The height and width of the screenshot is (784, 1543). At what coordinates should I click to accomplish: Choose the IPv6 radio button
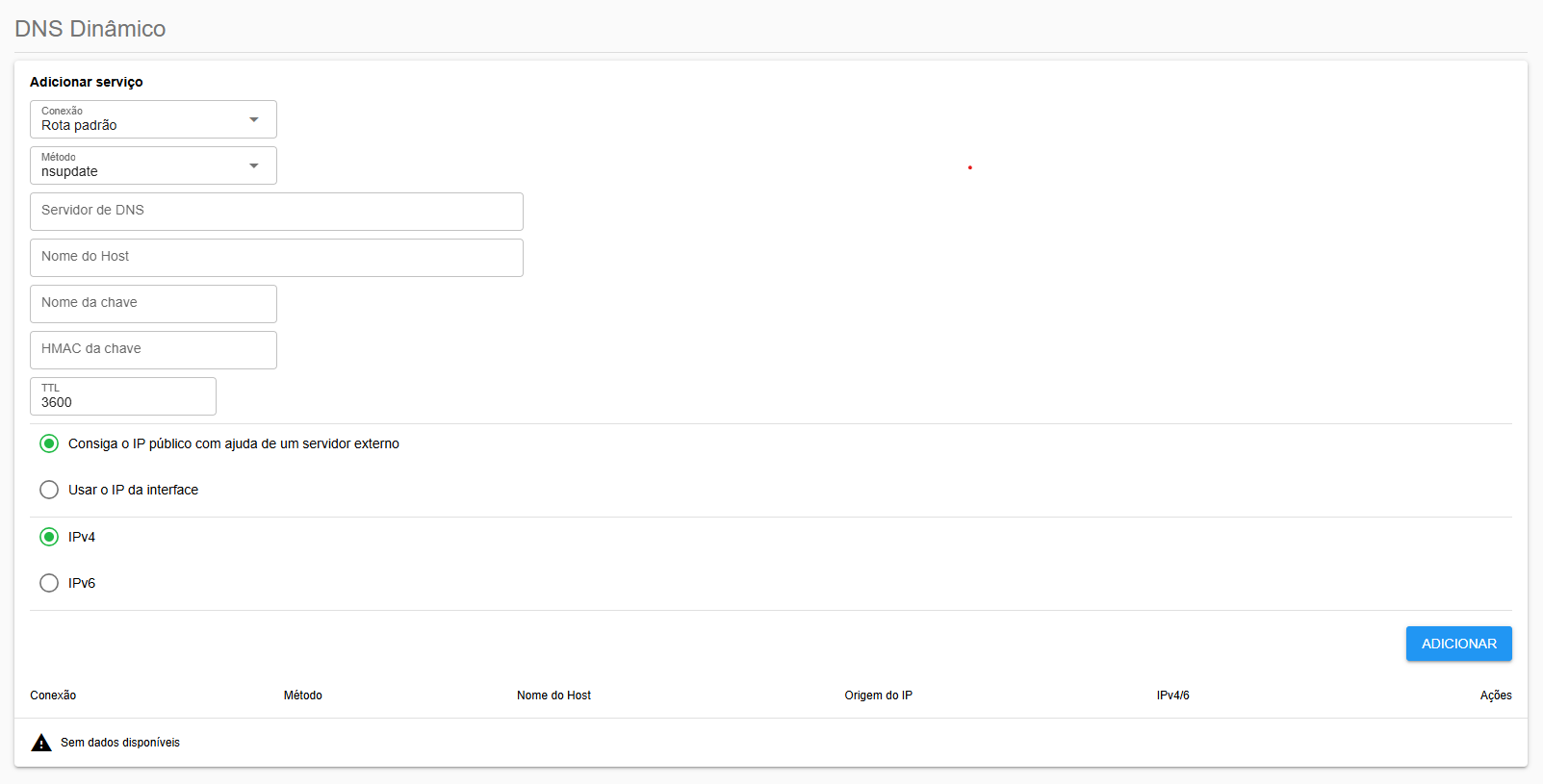pos(49,583)
